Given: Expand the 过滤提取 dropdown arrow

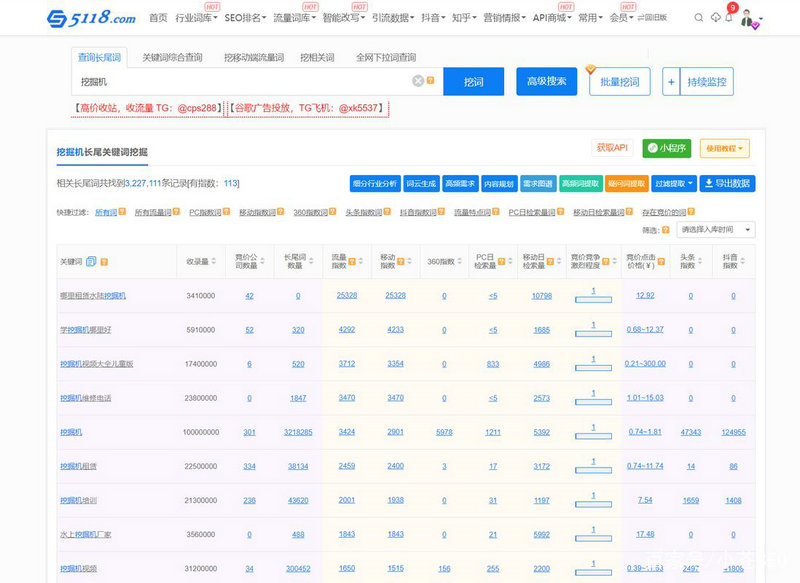Looking at the screenshot, I should click(689, 183).
